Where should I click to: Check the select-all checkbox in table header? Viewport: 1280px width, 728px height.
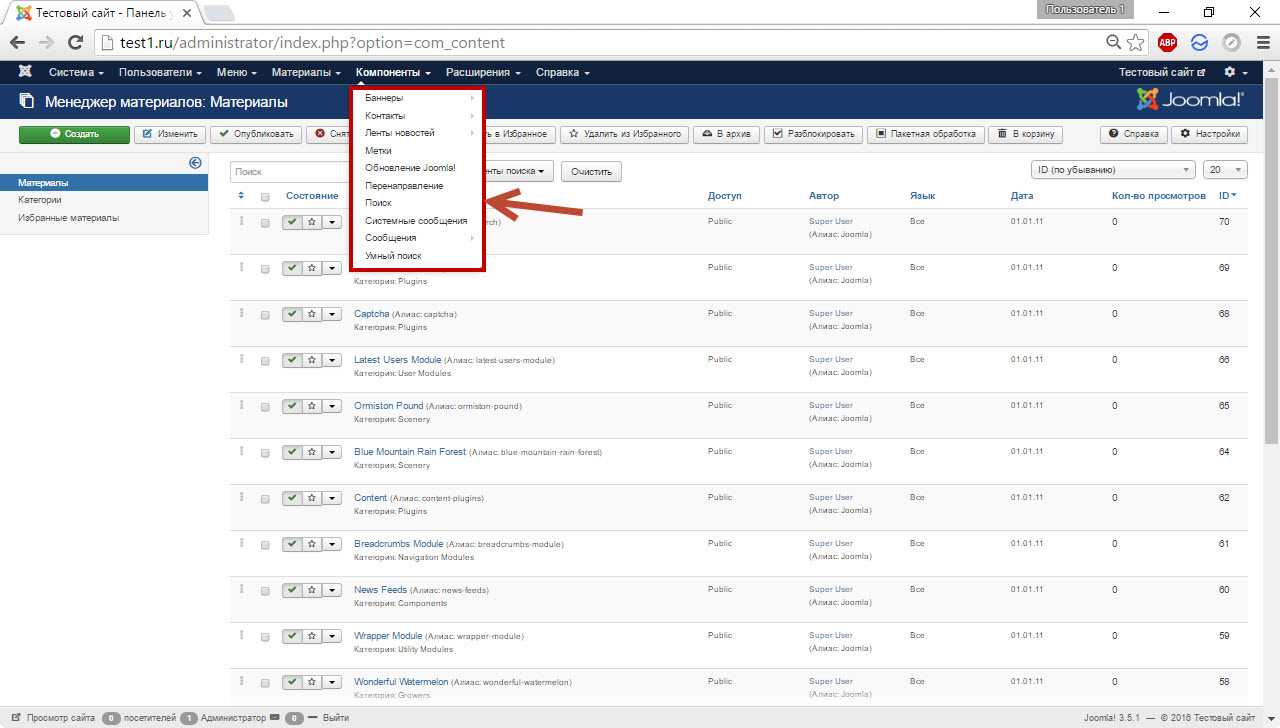[265, 197]
